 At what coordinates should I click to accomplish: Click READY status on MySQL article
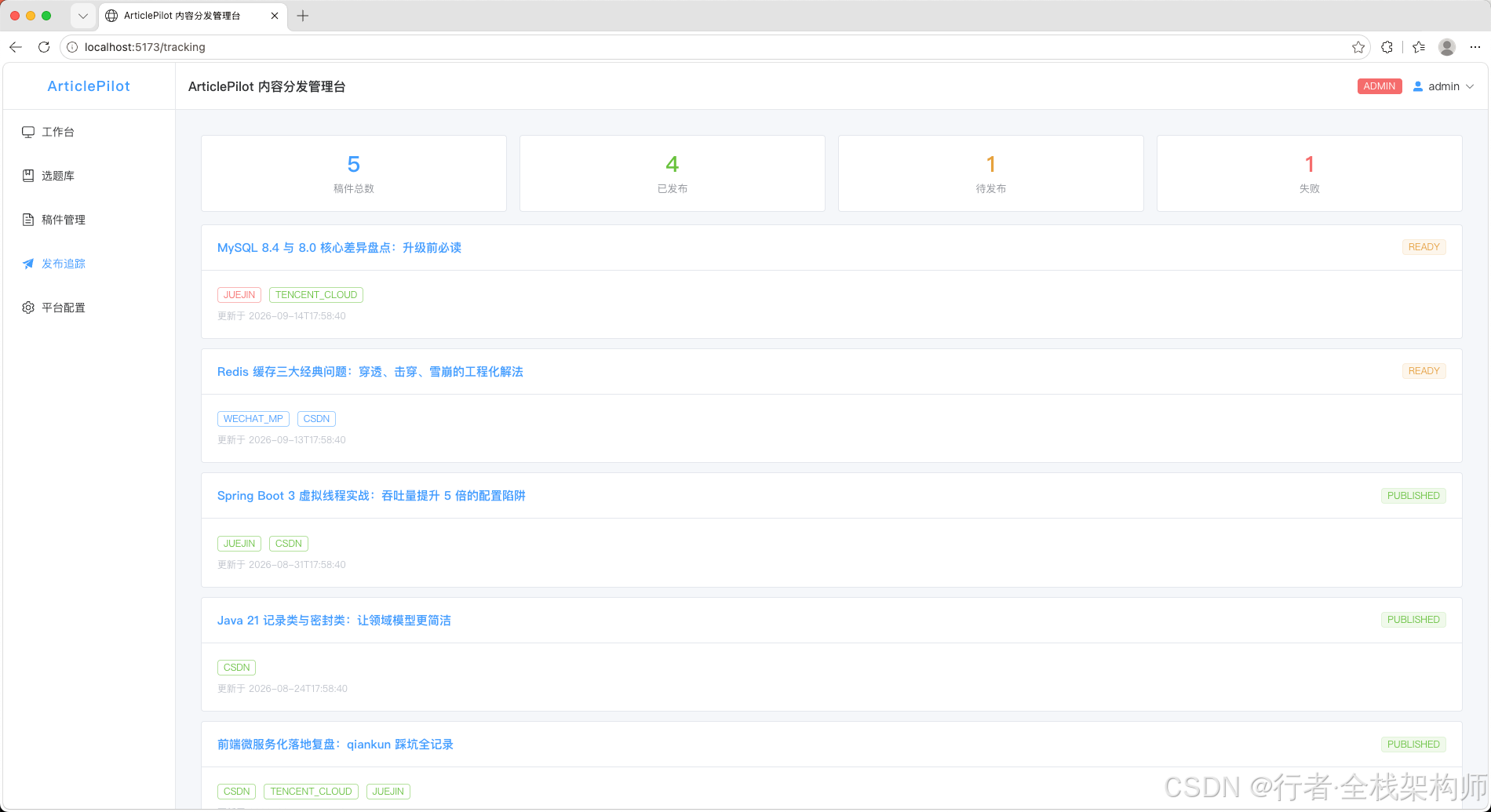[1424, 247]
